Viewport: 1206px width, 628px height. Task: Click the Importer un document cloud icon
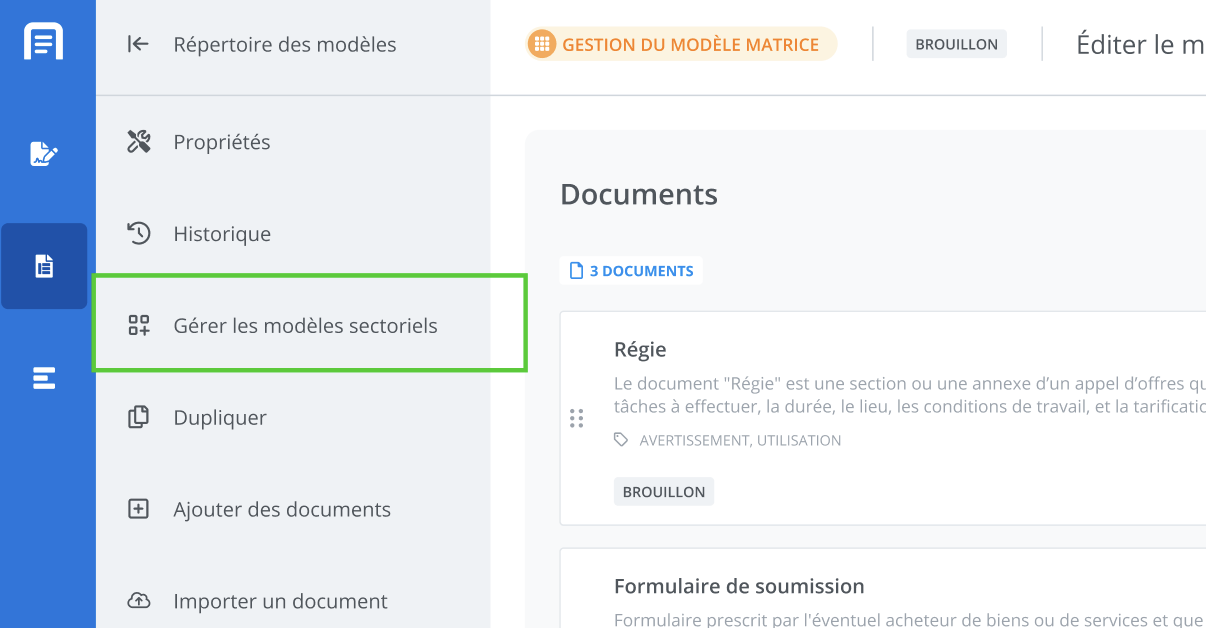139,601
